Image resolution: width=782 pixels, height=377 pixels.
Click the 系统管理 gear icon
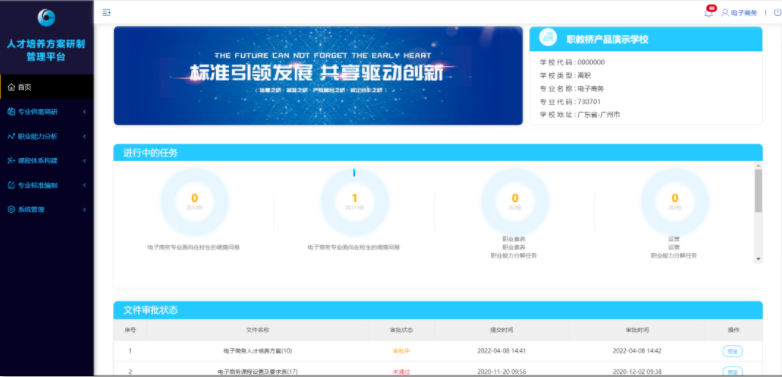(11, 209)
